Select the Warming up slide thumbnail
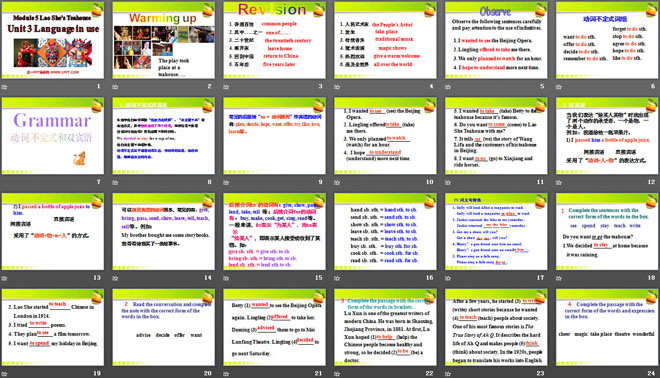This screenshot has height=378, width=660. 164,40
